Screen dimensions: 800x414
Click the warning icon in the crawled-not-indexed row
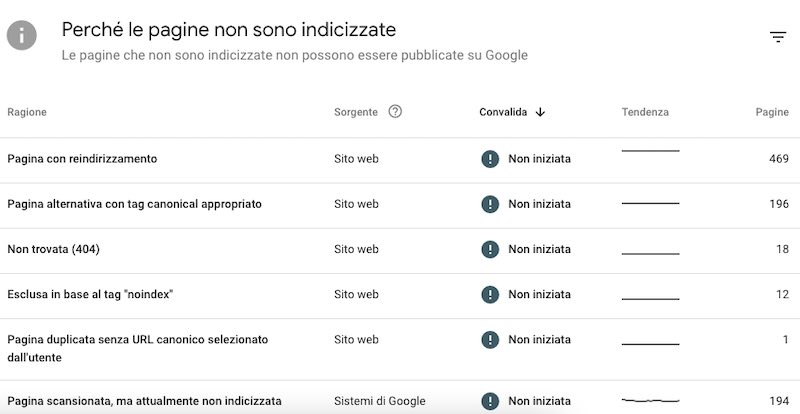pos(490,401)
